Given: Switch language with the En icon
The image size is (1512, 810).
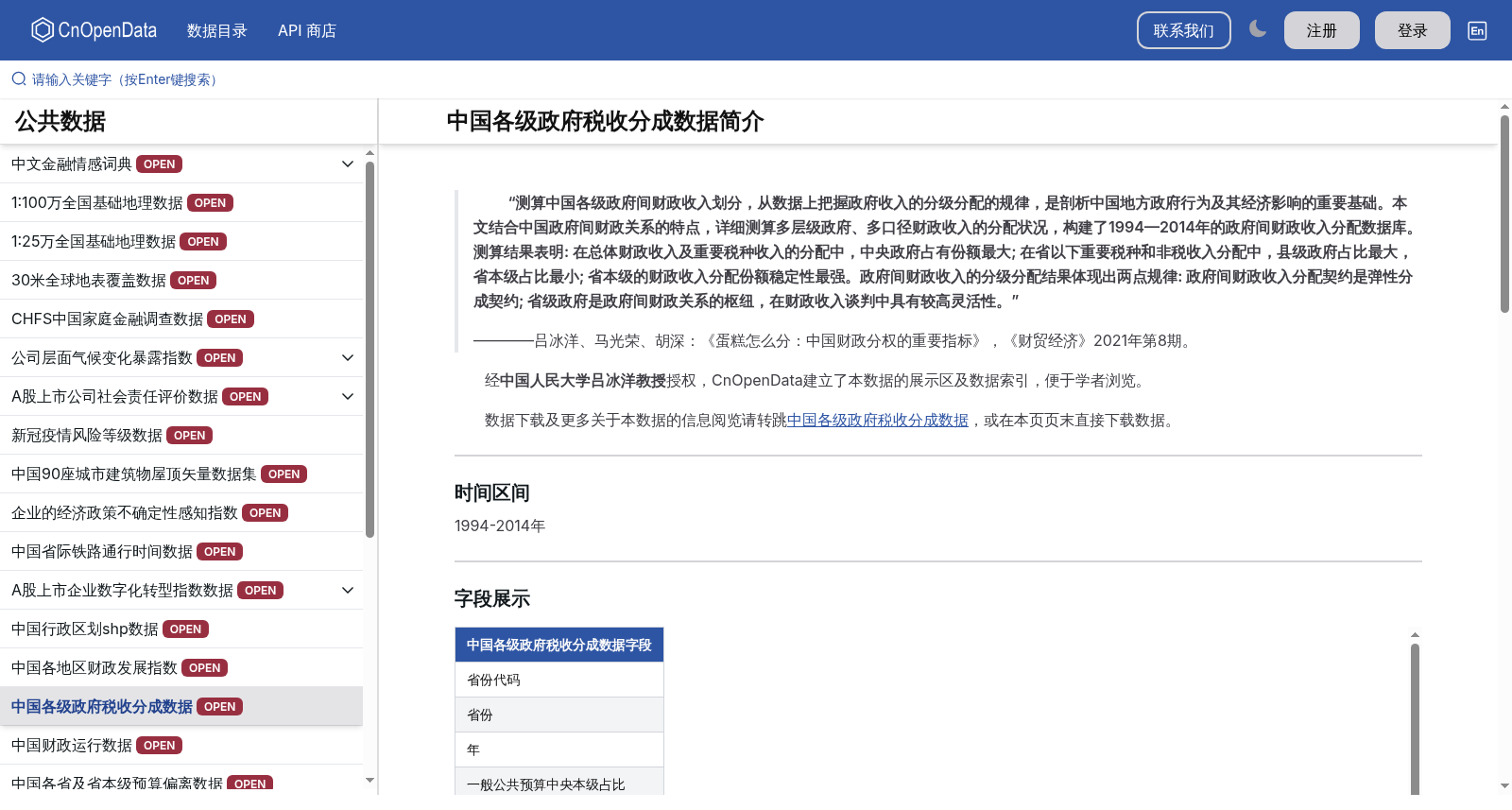Looking at the screenshot, I should coord(1477,30).
